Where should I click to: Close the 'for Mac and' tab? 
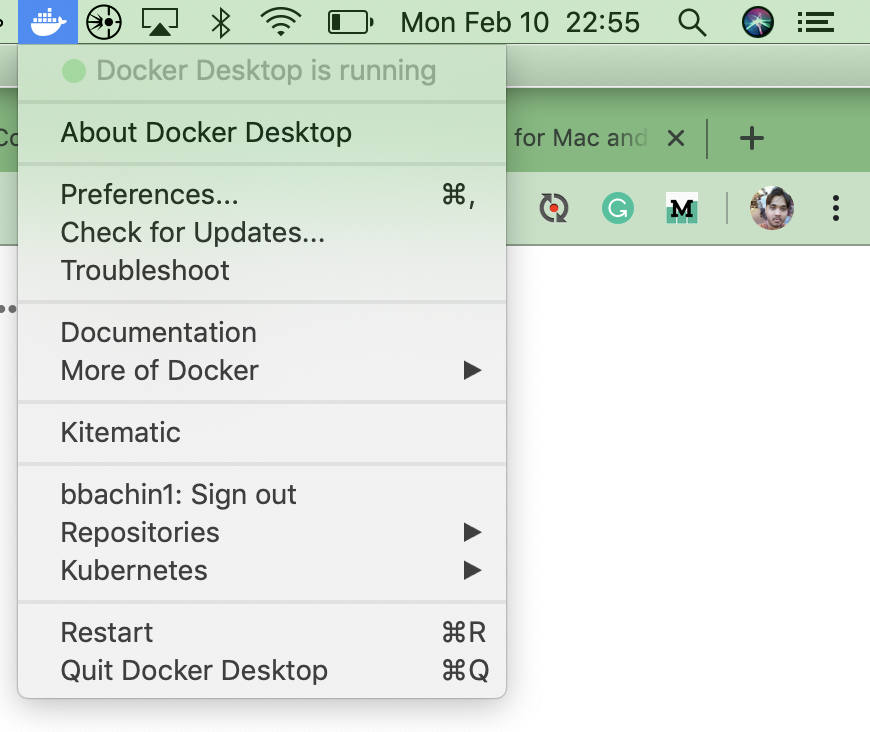point(676,138)
